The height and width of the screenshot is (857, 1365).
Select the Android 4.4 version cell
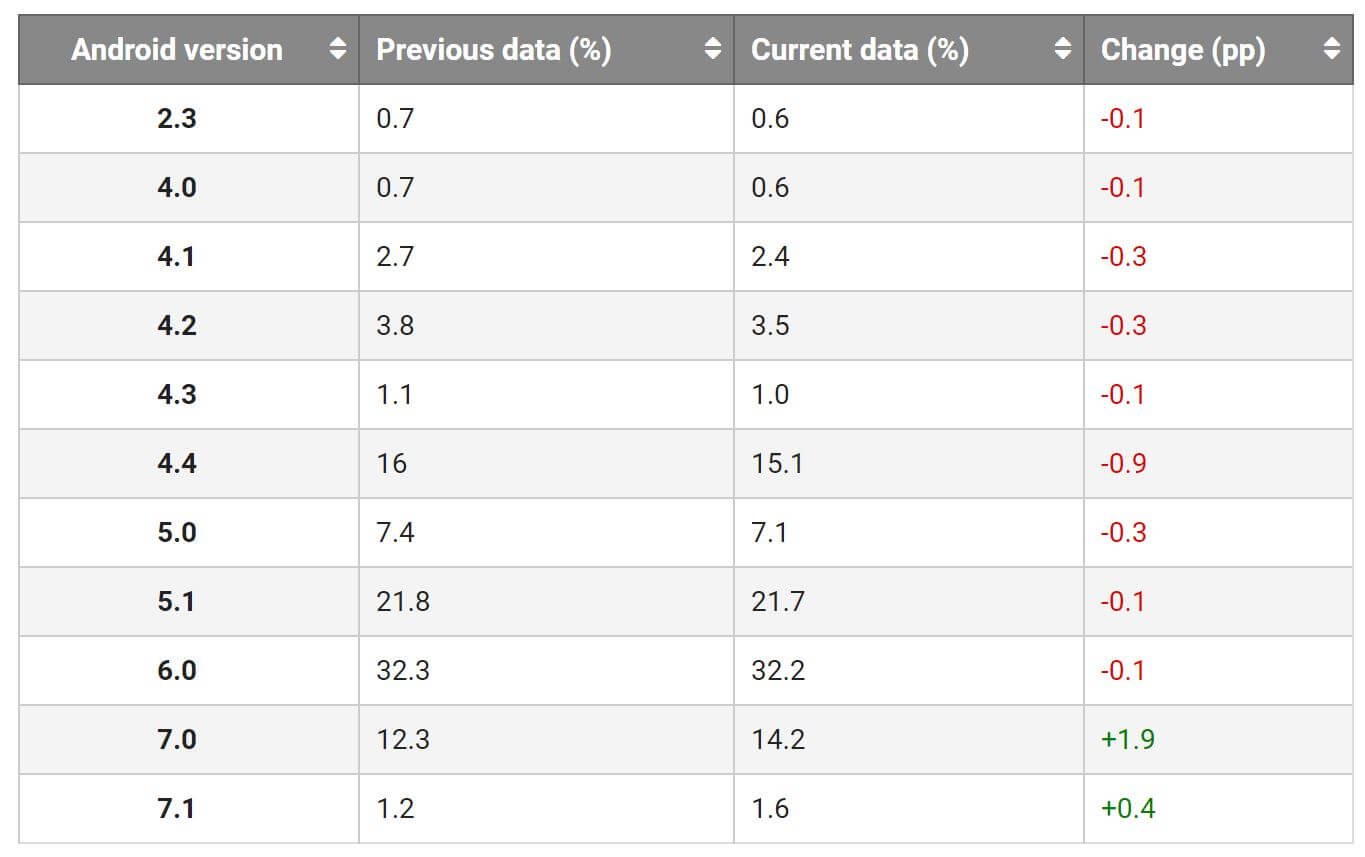[x=177, y=463]
